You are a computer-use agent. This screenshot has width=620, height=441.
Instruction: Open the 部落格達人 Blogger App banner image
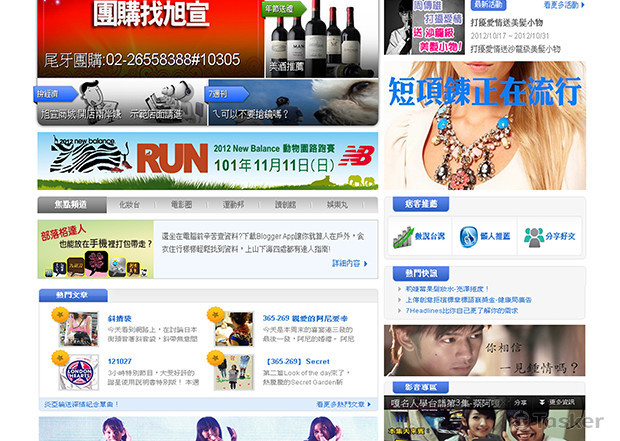96,249
